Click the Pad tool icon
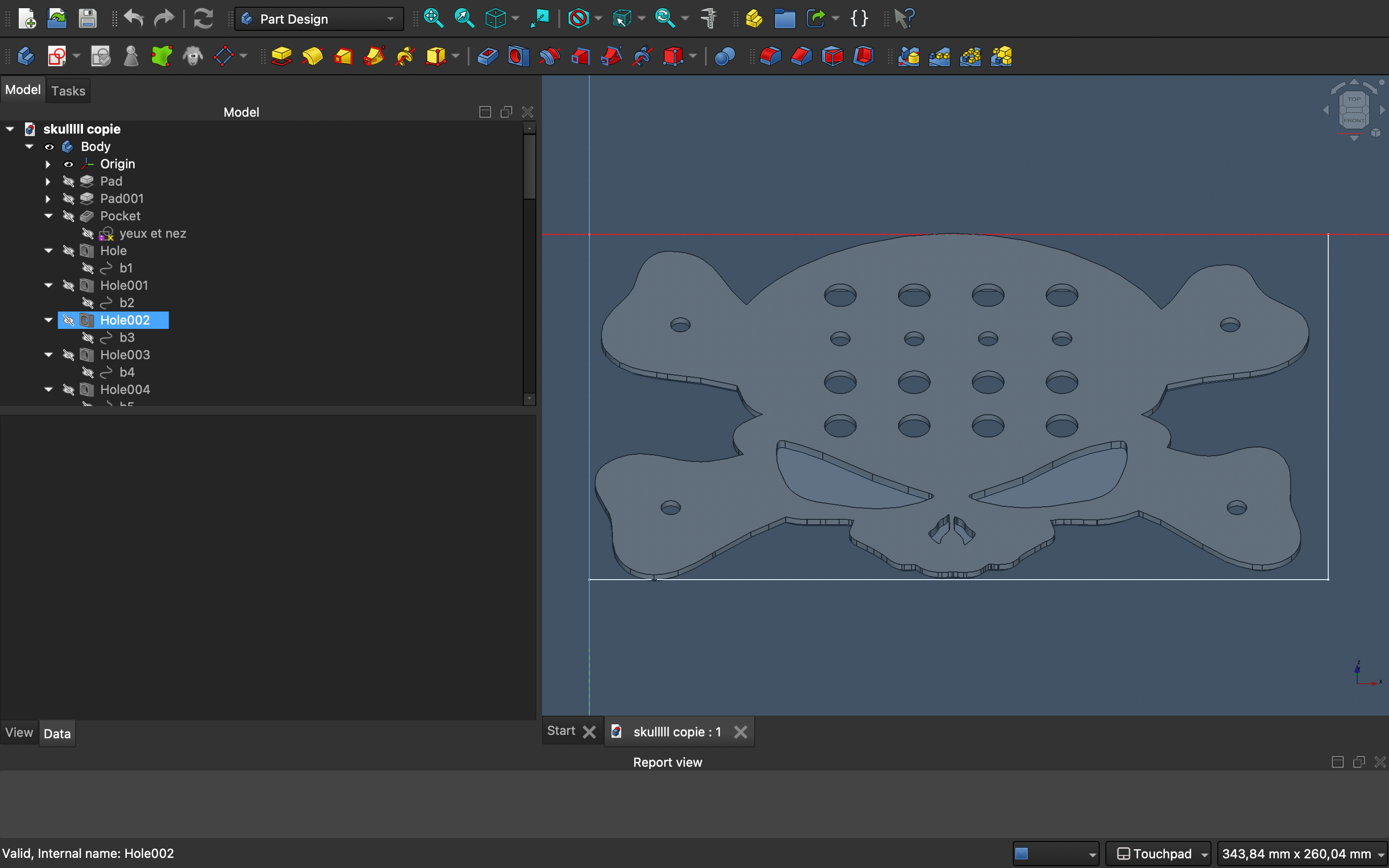Screen dimensions: 1389x868 pyautogui.click(x=281, y=56)
